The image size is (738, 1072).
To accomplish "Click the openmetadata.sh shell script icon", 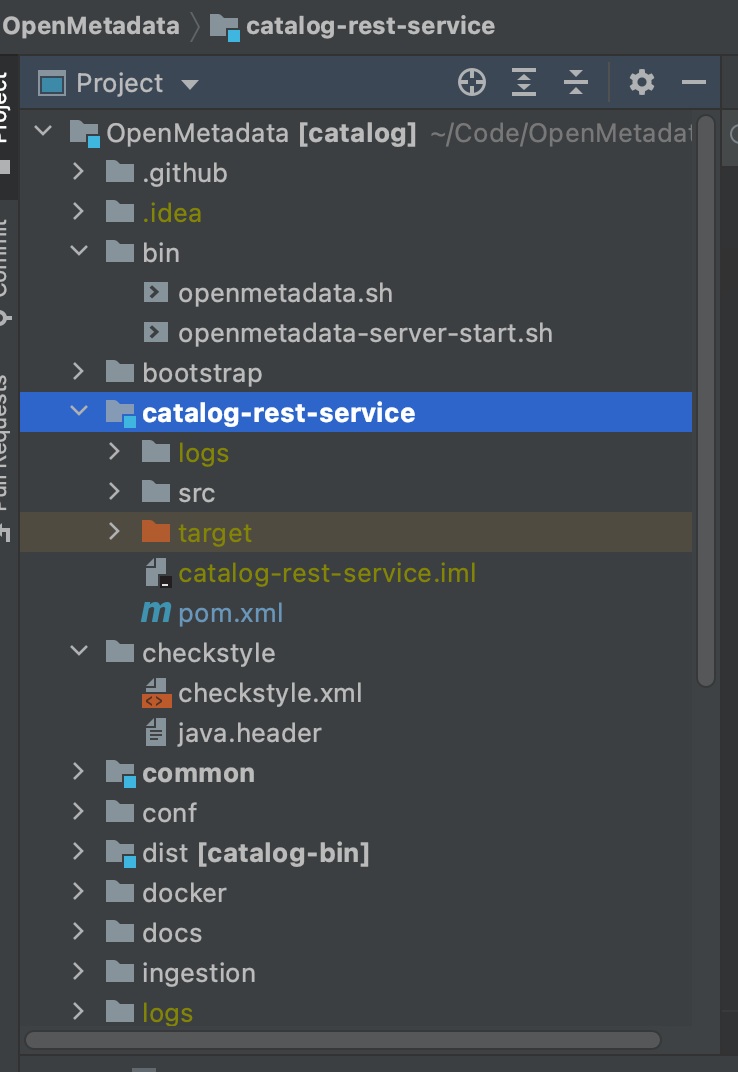I will (156, 293).
